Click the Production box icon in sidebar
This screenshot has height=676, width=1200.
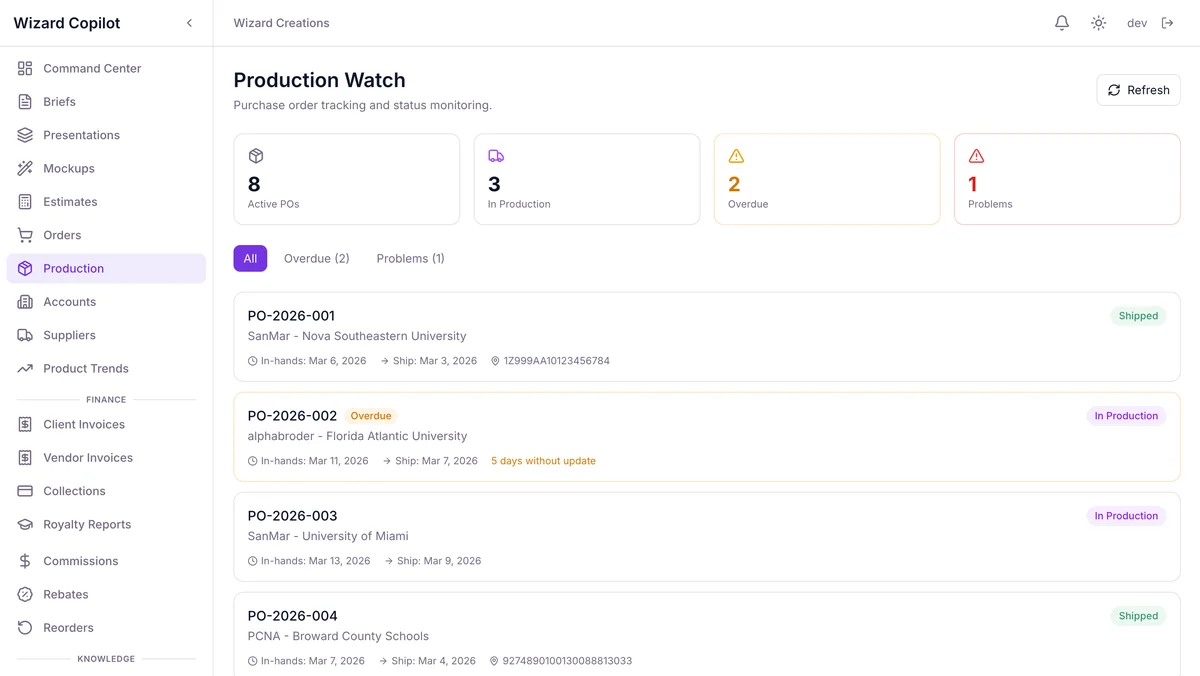click(25, 268)
